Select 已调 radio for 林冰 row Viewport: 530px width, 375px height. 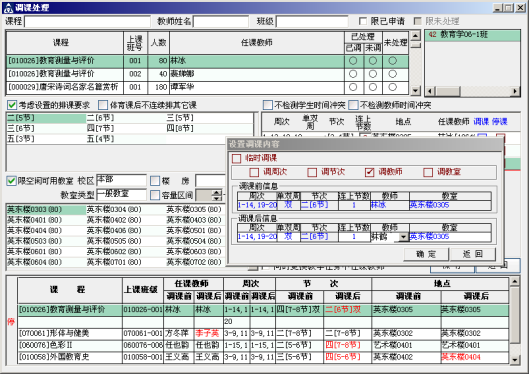tap(353, 61)
